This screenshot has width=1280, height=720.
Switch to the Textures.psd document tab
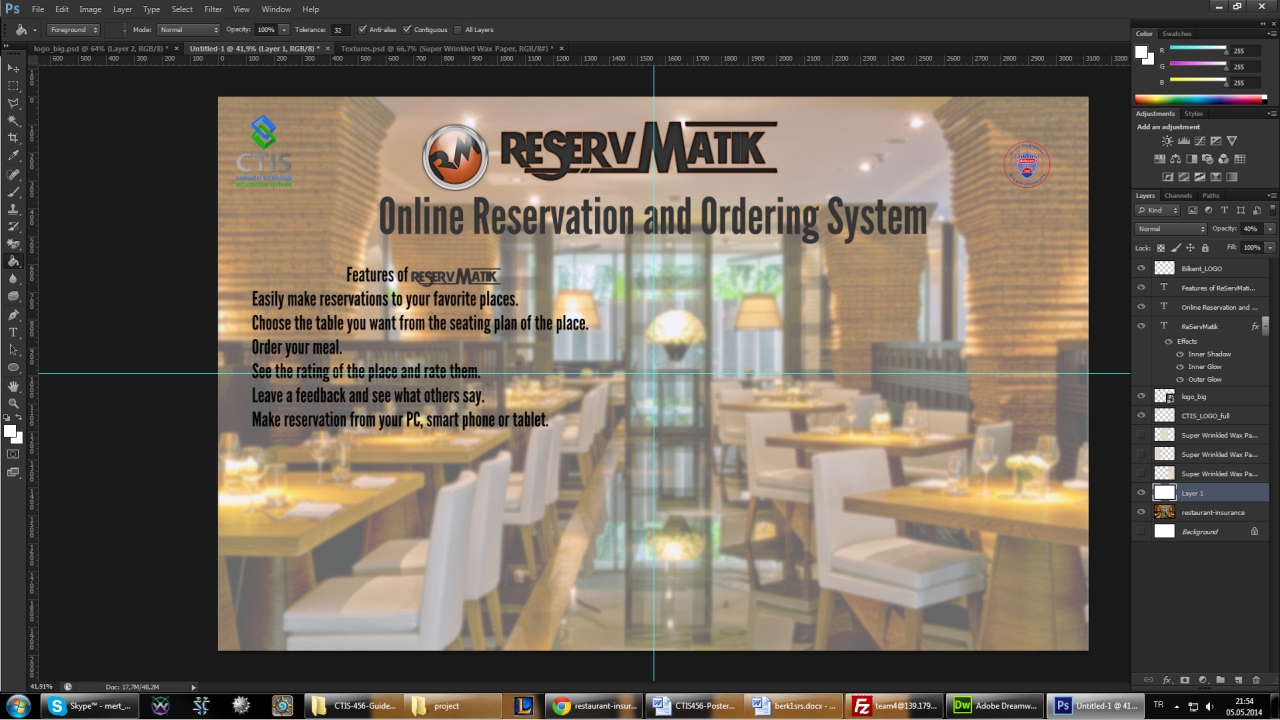(x=446, y=48)
